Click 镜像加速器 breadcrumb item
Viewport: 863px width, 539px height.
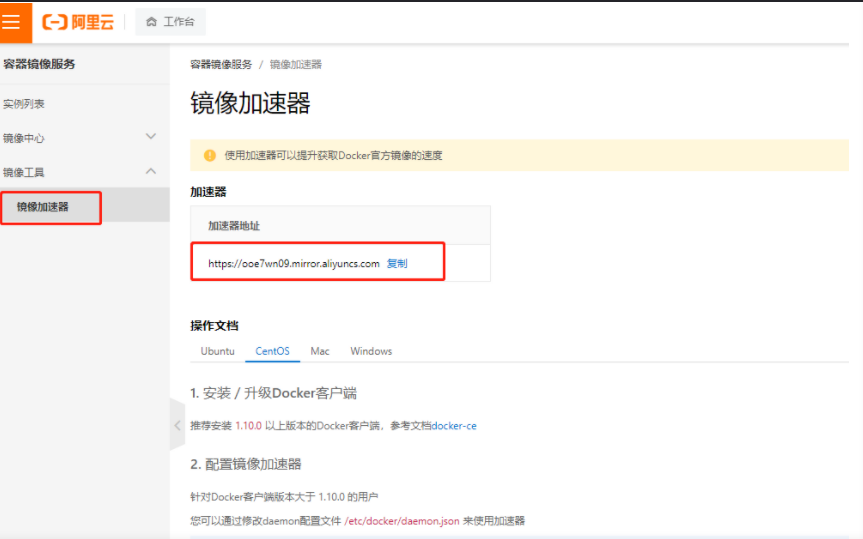pyautogui.click(x=296, y=64)
